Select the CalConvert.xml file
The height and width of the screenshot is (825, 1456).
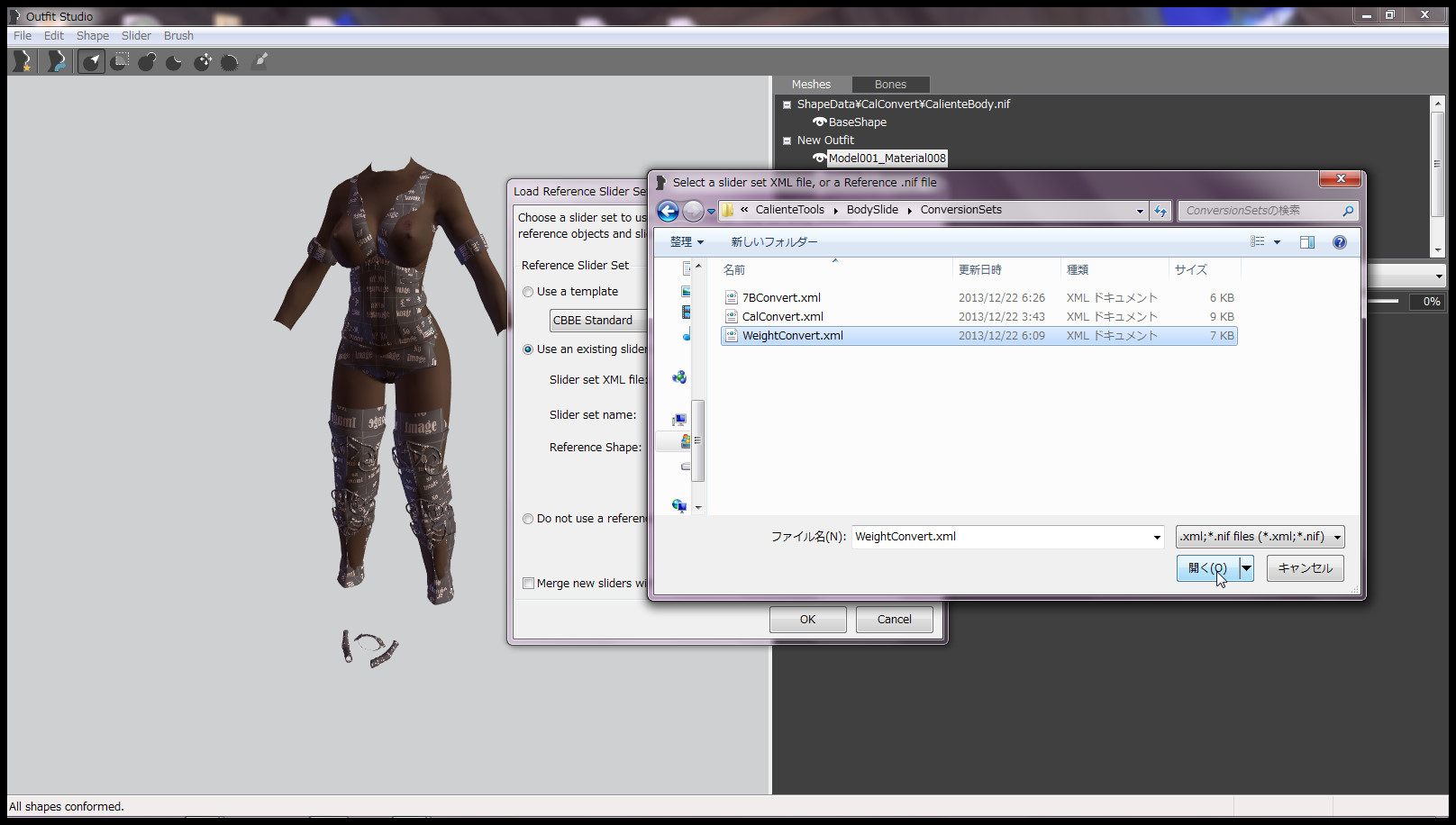click(782, 317)
